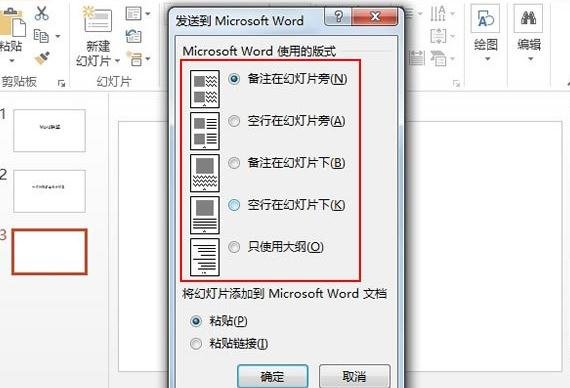Click blank-lines-below-slides layout icon
The height and width of the screenshot is (388, 570).
[x=205, y=215]
